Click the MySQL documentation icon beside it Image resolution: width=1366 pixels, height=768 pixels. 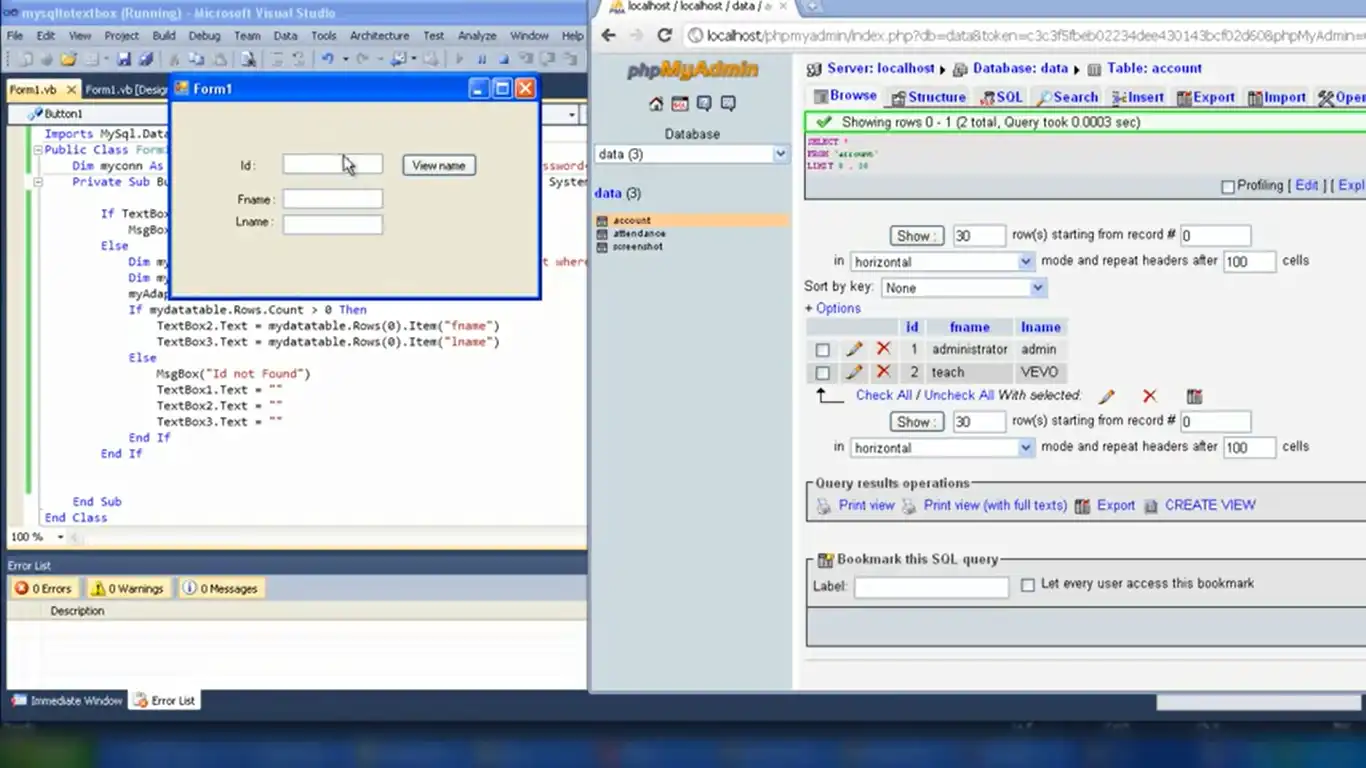pyautogui.click(x=728, y=104)
